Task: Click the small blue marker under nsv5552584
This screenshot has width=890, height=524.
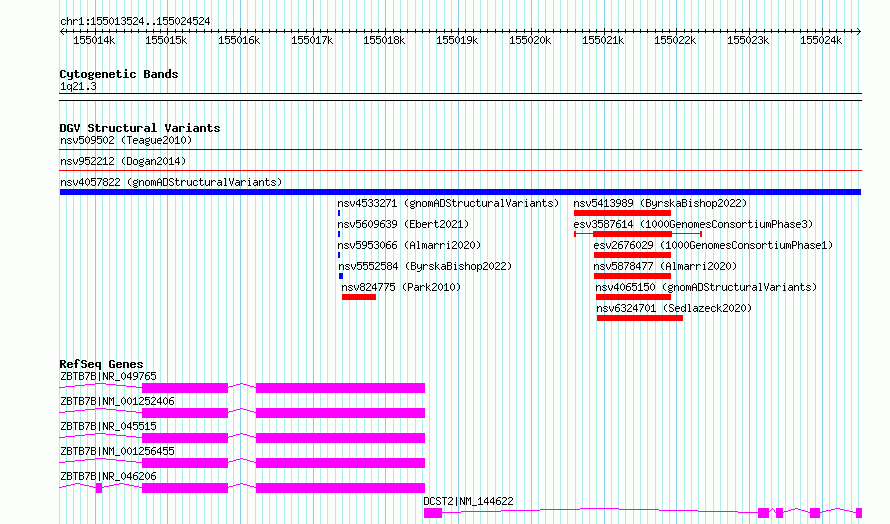Action: pyautogui.click(x=341, y=276)
